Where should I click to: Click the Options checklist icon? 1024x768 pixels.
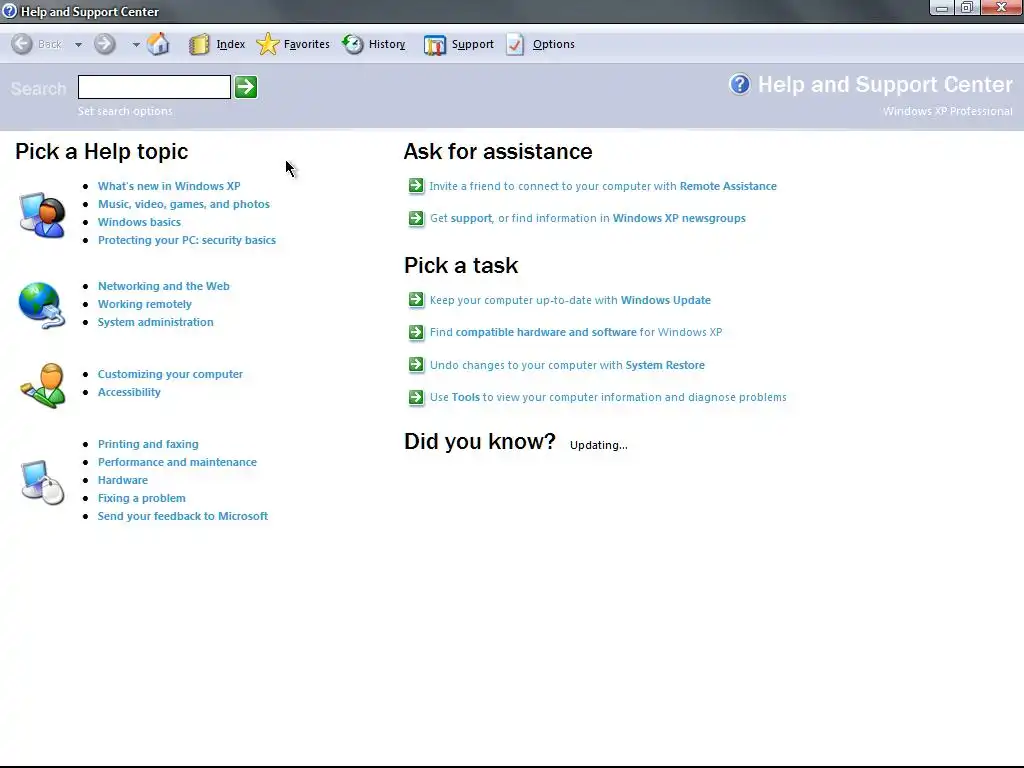pos(515,44)
